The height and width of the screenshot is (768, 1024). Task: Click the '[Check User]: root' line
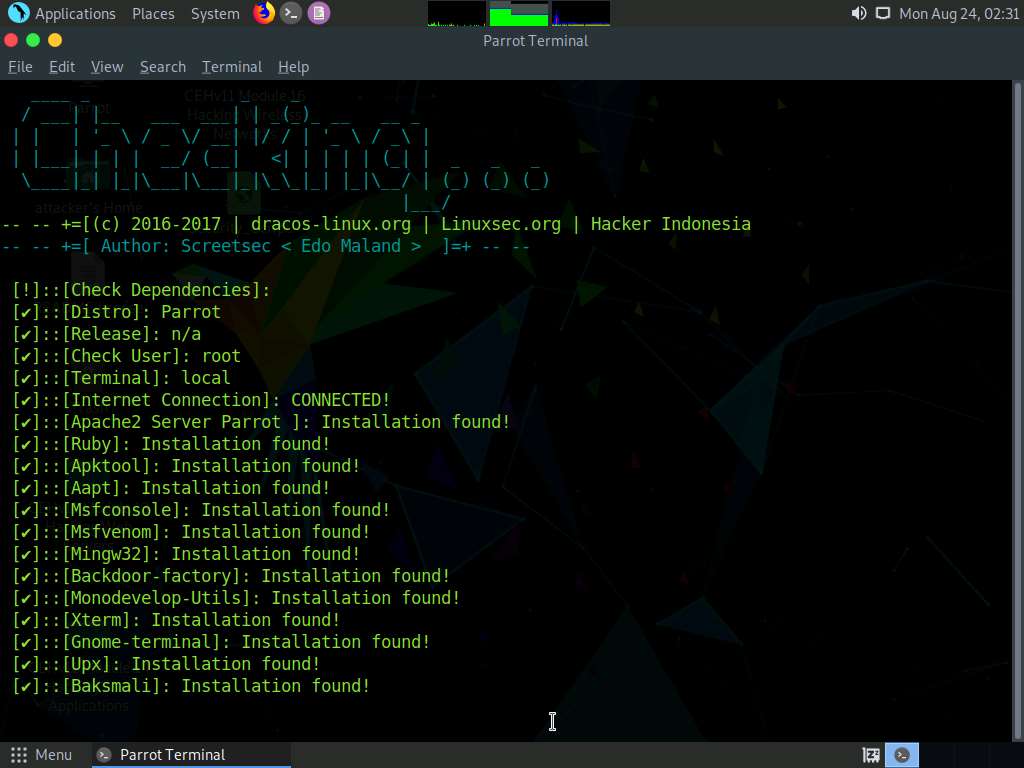point(127,356)
